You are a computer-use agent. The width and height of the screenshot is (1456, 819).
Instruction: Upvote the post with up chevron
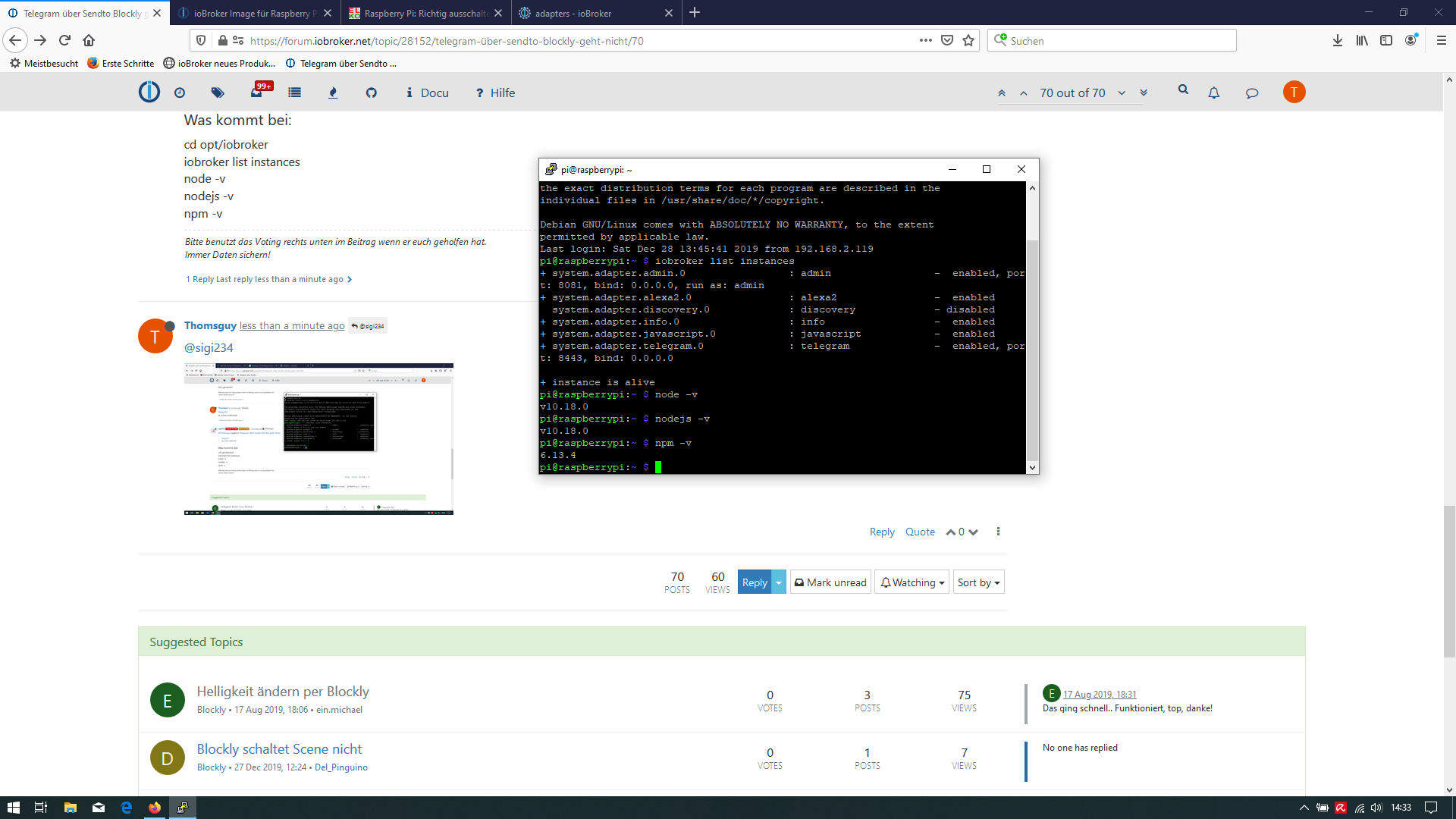[950, 532]
